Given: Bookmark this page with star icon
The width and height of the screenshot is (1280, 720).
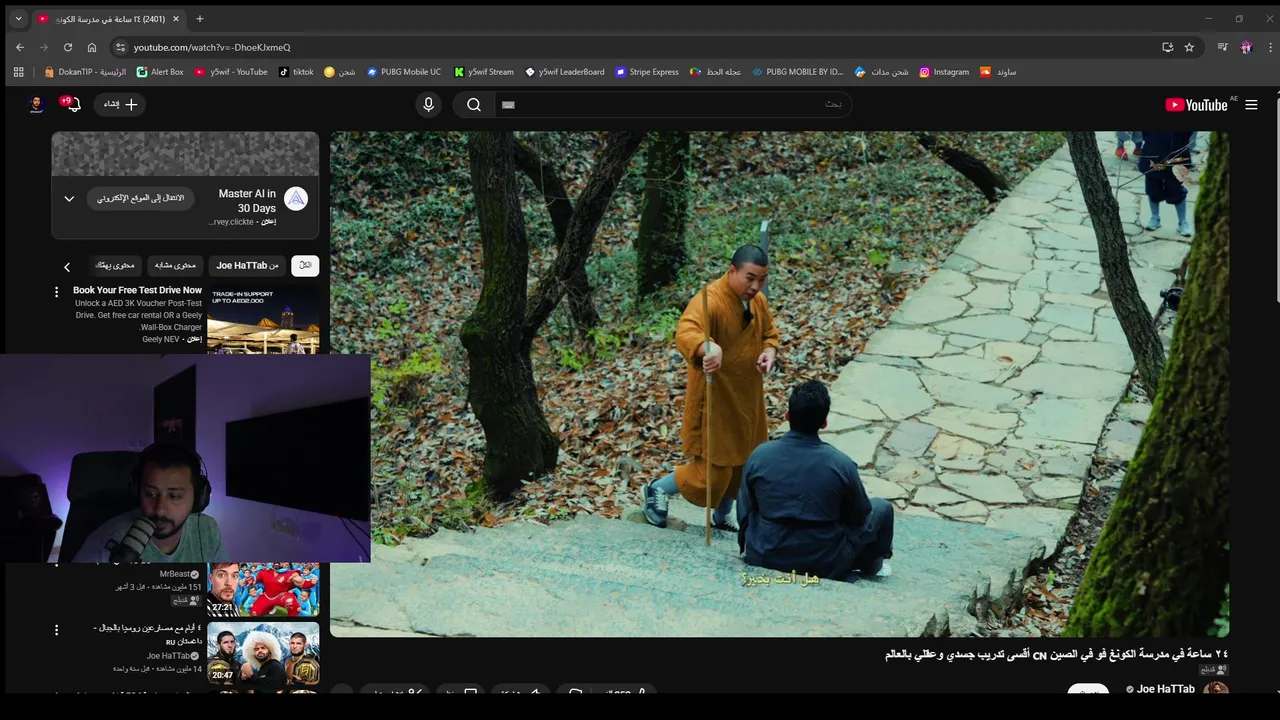Looking at the screenshot, I should tap(1189, 47).
